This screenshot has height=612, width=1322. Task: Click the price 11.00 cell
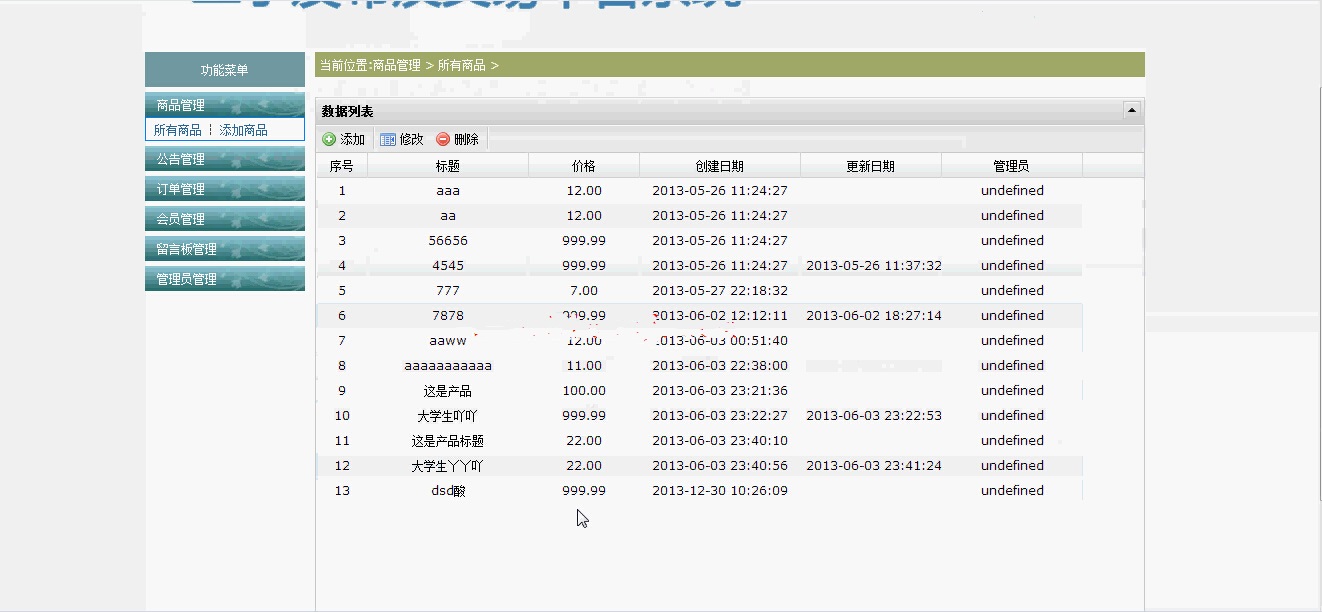click(x=584, y=365)
